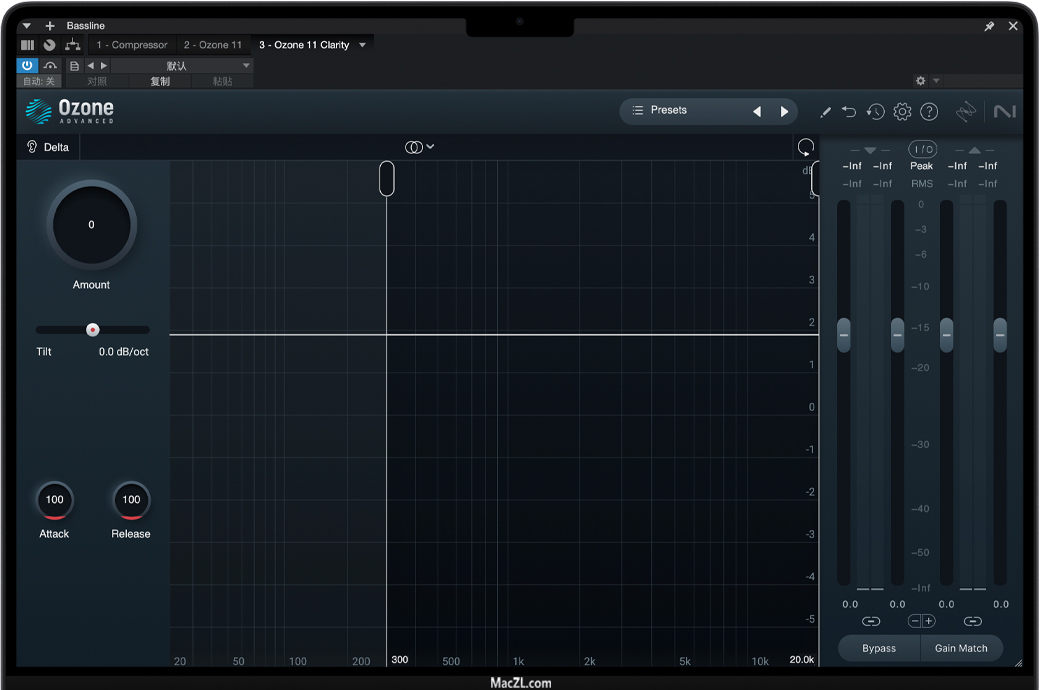
Task: Click the reset circular arrow icon
Action: [805, 148]
